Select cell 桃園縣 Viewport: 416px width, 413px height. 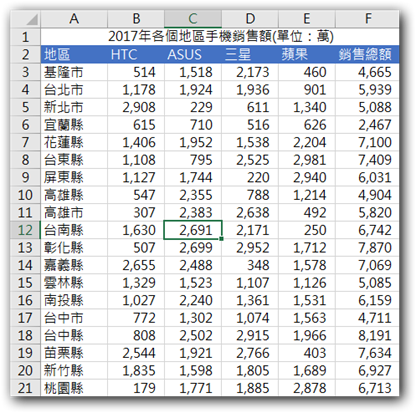click(x=74, y=388)
